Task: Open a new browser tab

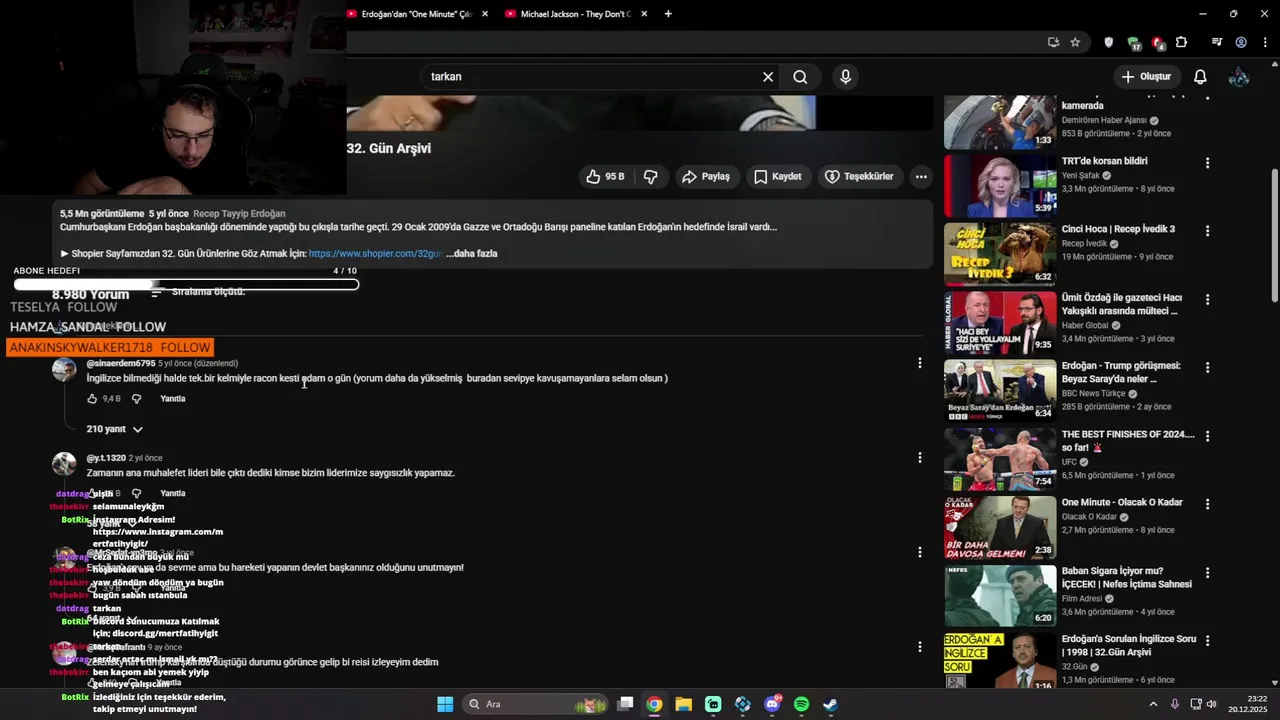Action: (668, 14)
